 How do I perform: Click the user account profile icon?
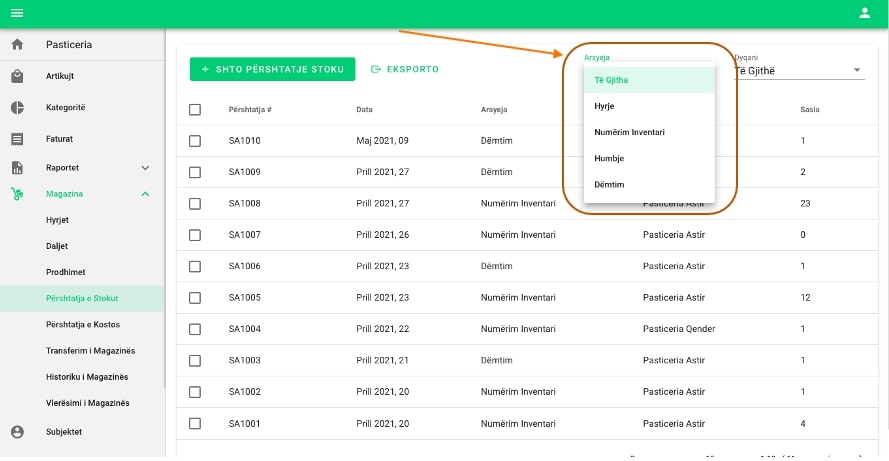click(x=865, y=13)
